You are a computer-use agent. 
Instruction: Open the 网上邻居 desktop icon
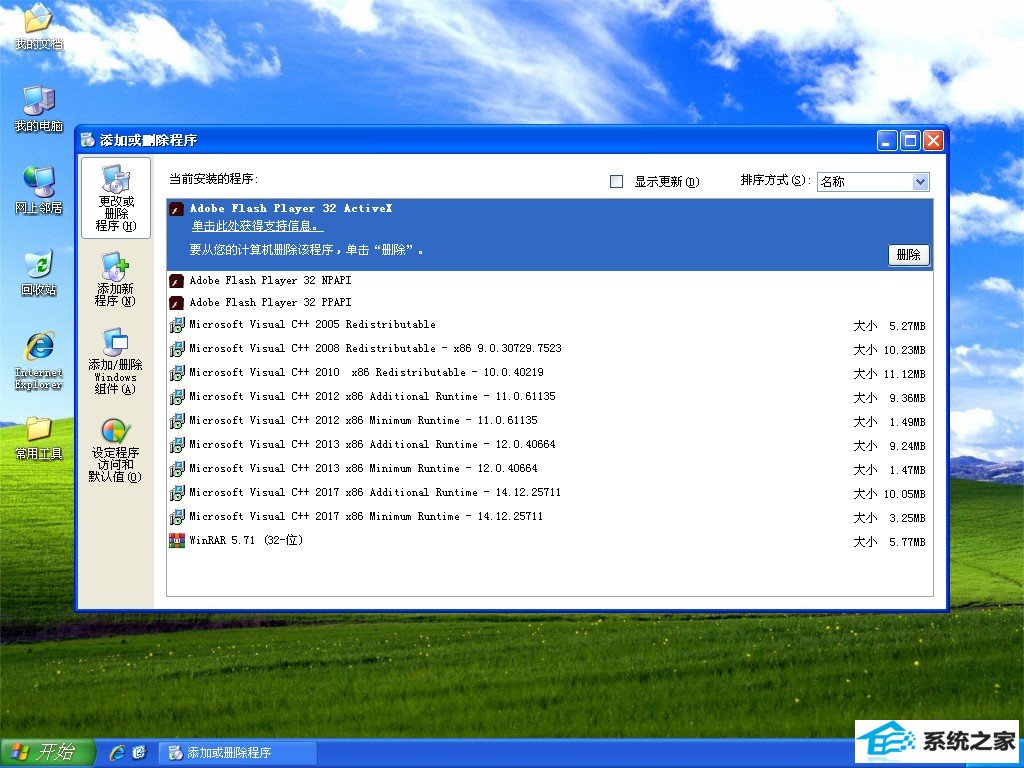point(39,189)
